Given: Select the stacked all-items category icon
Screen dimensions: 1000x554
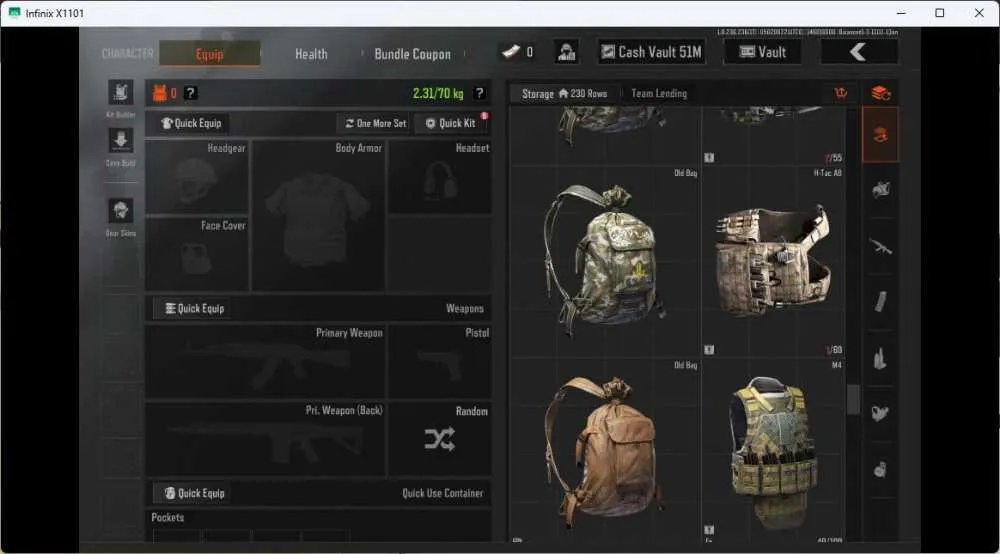Looking at the screenshot, I should 881,93.
